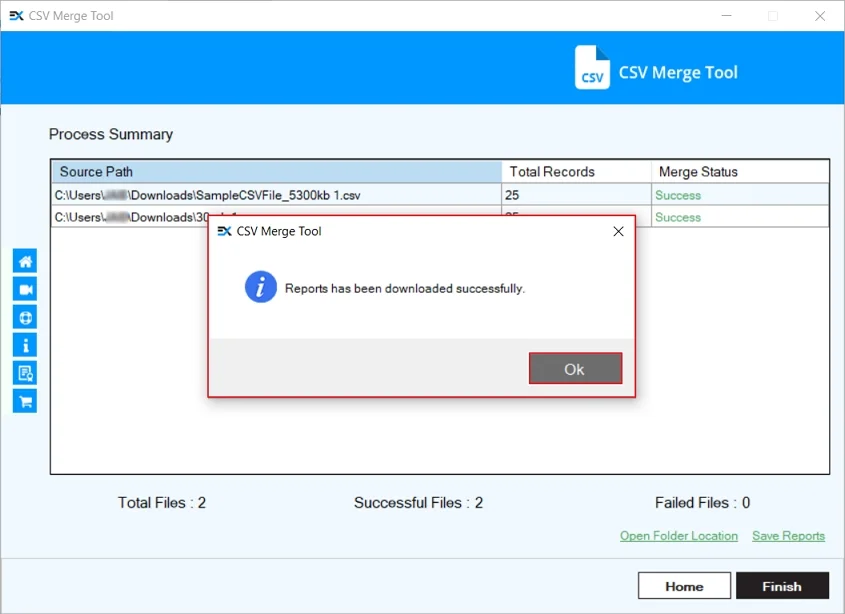This screenshot has height=614, width=845.
Task: Click the support lifebuoy icon in sidebar
Action: (24, 317)
